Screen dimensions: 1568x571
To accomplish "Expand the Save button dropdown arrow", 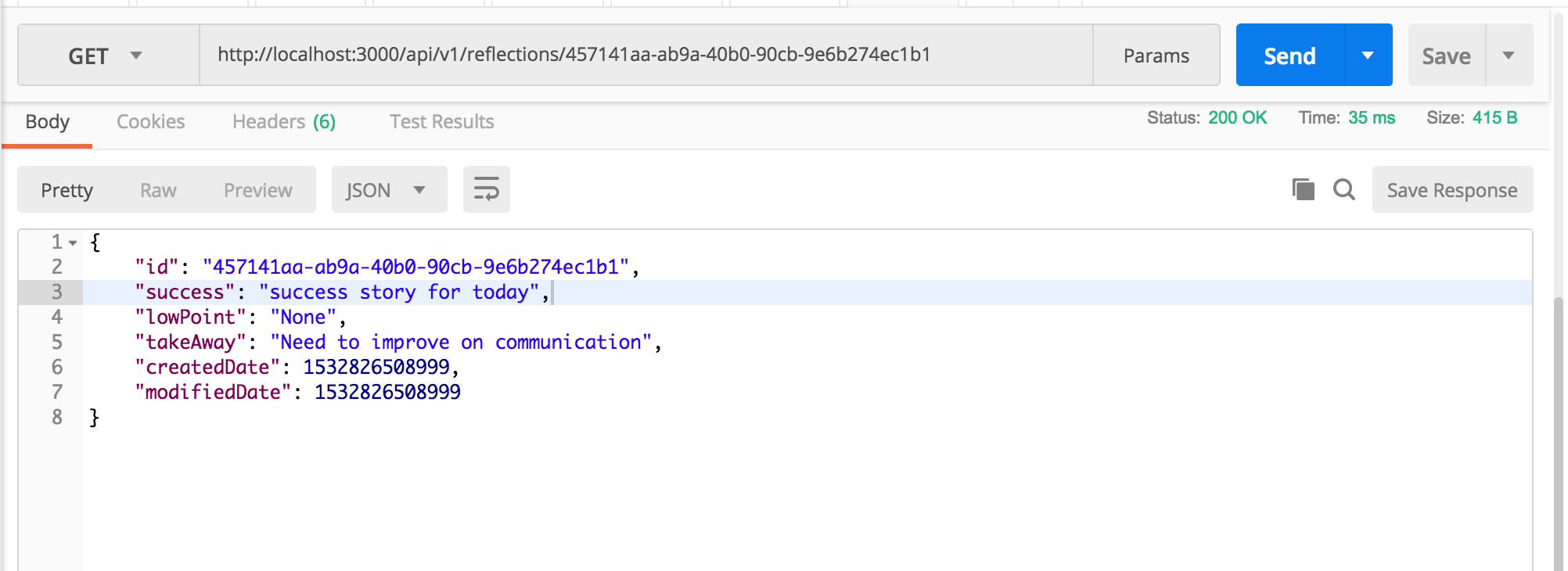I will [x=1509, y=55].
